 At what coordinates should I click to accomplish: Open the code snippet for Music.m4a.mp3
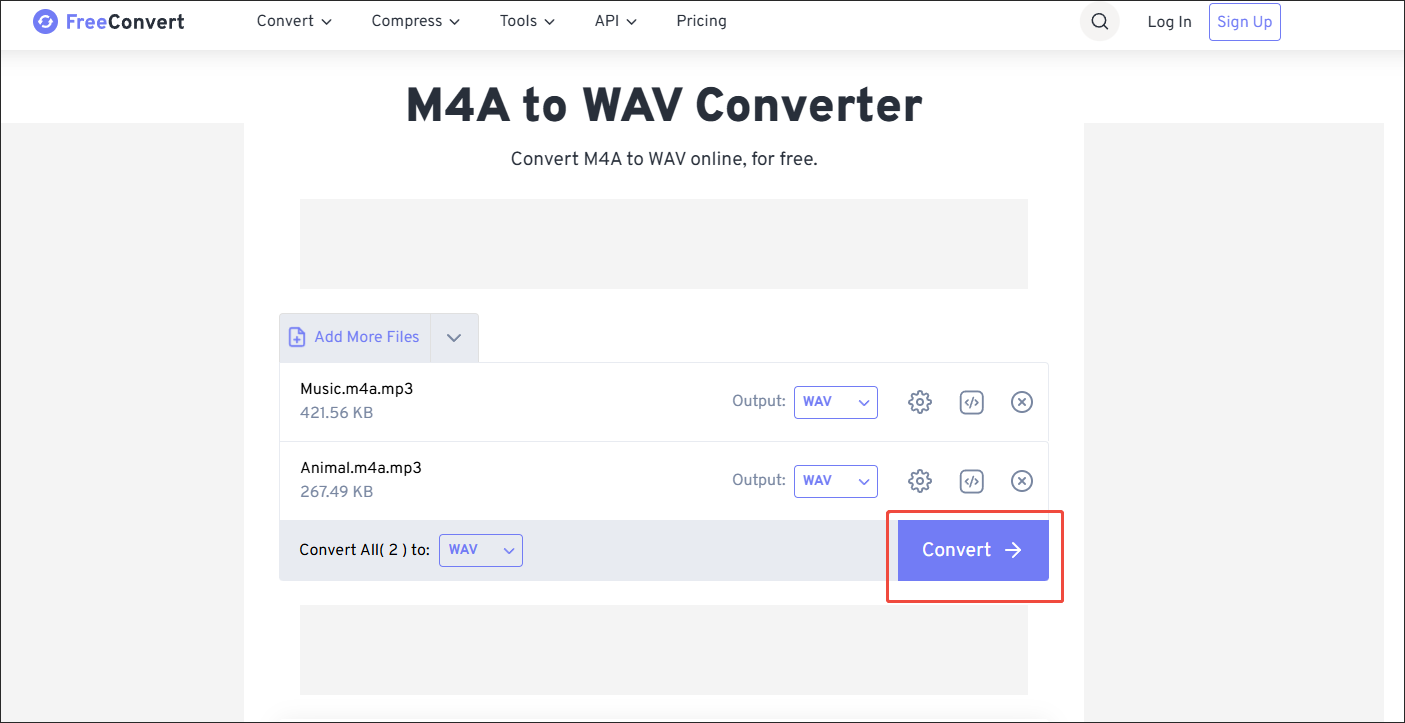click(x=971, y=401)
